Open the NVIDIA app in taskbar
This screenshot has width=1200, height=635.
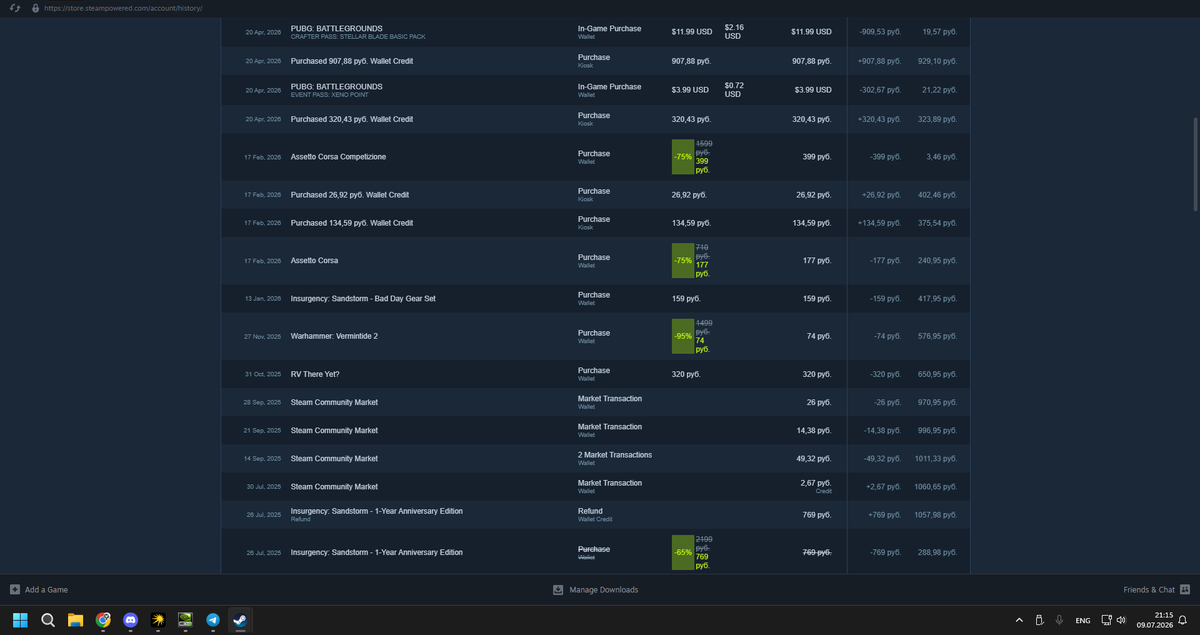coord(185,620)
